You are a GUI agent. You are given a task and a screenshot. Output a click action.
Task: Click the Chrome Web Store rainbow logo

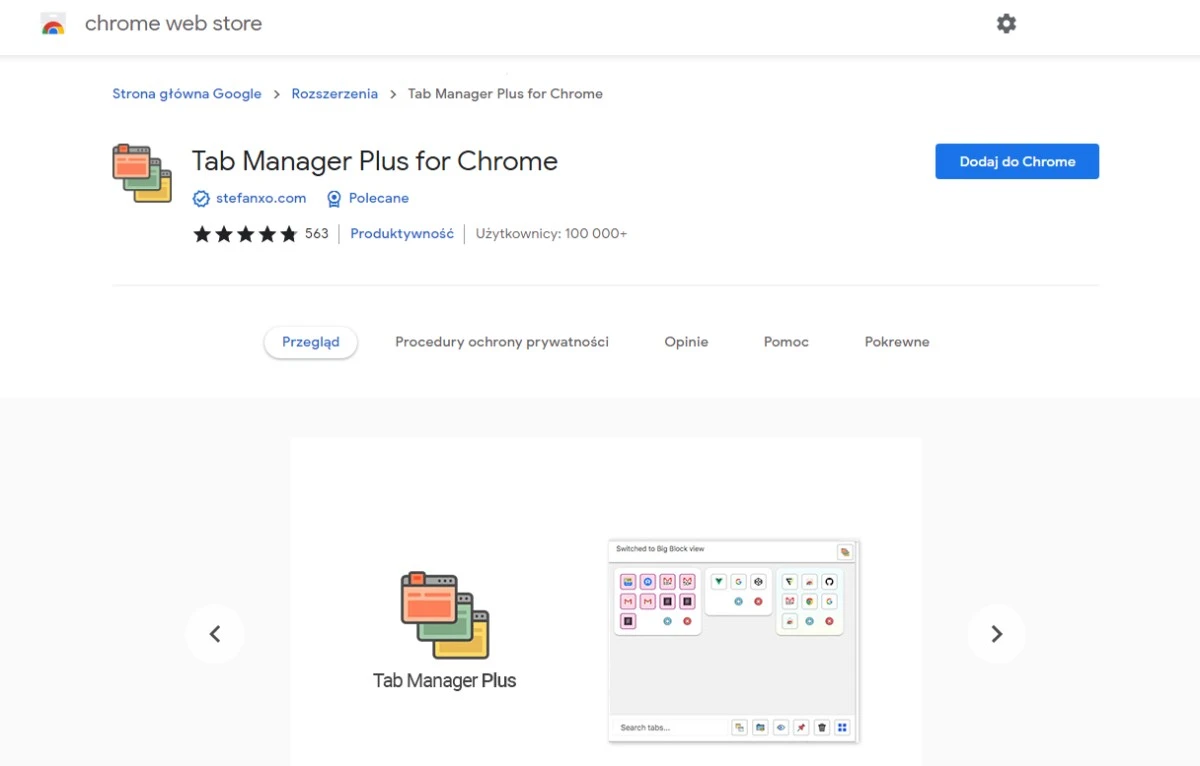pos(53,25)
